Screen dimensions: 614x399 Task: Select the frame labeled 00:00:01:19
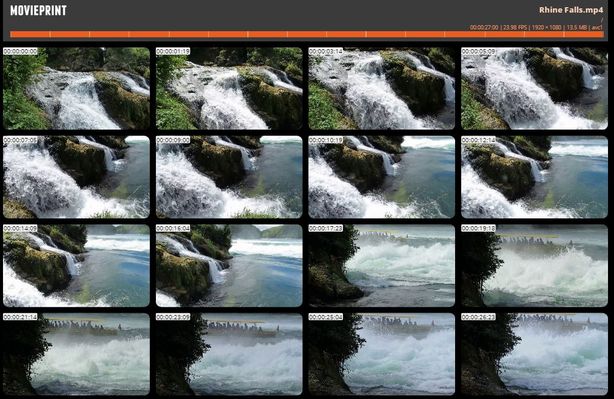point(229,88)
